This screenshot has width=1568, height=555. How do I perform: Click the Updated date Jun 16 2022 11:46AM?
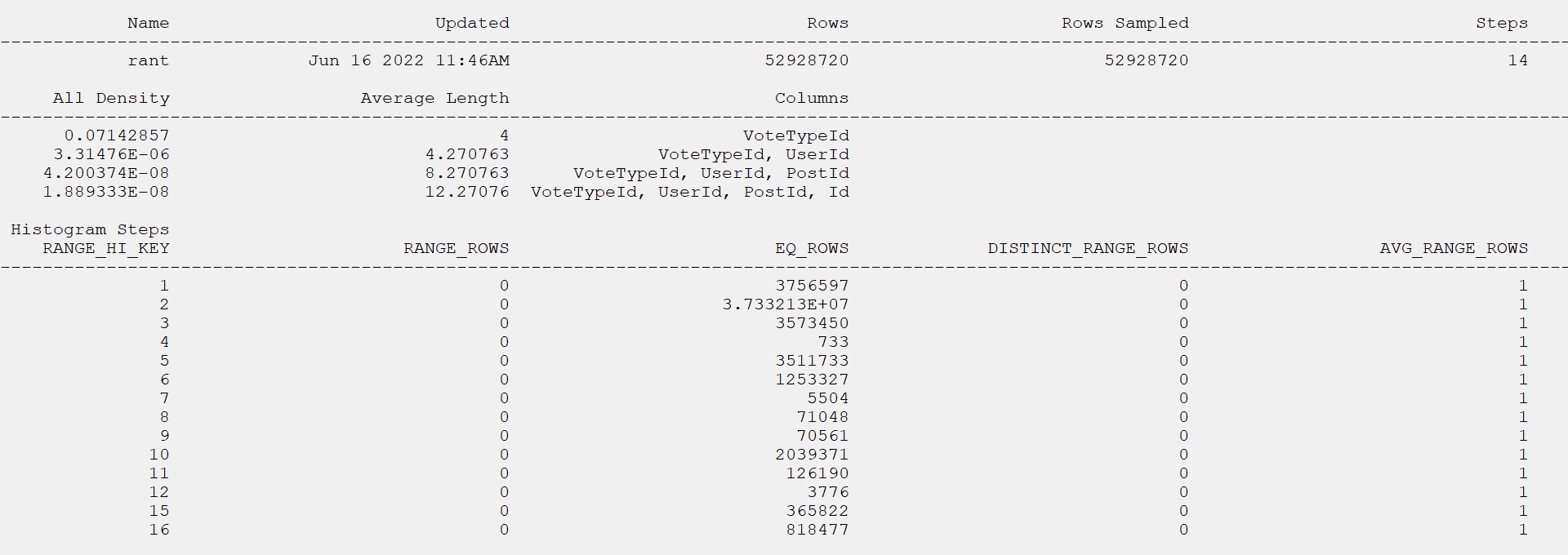coord(409,60)
